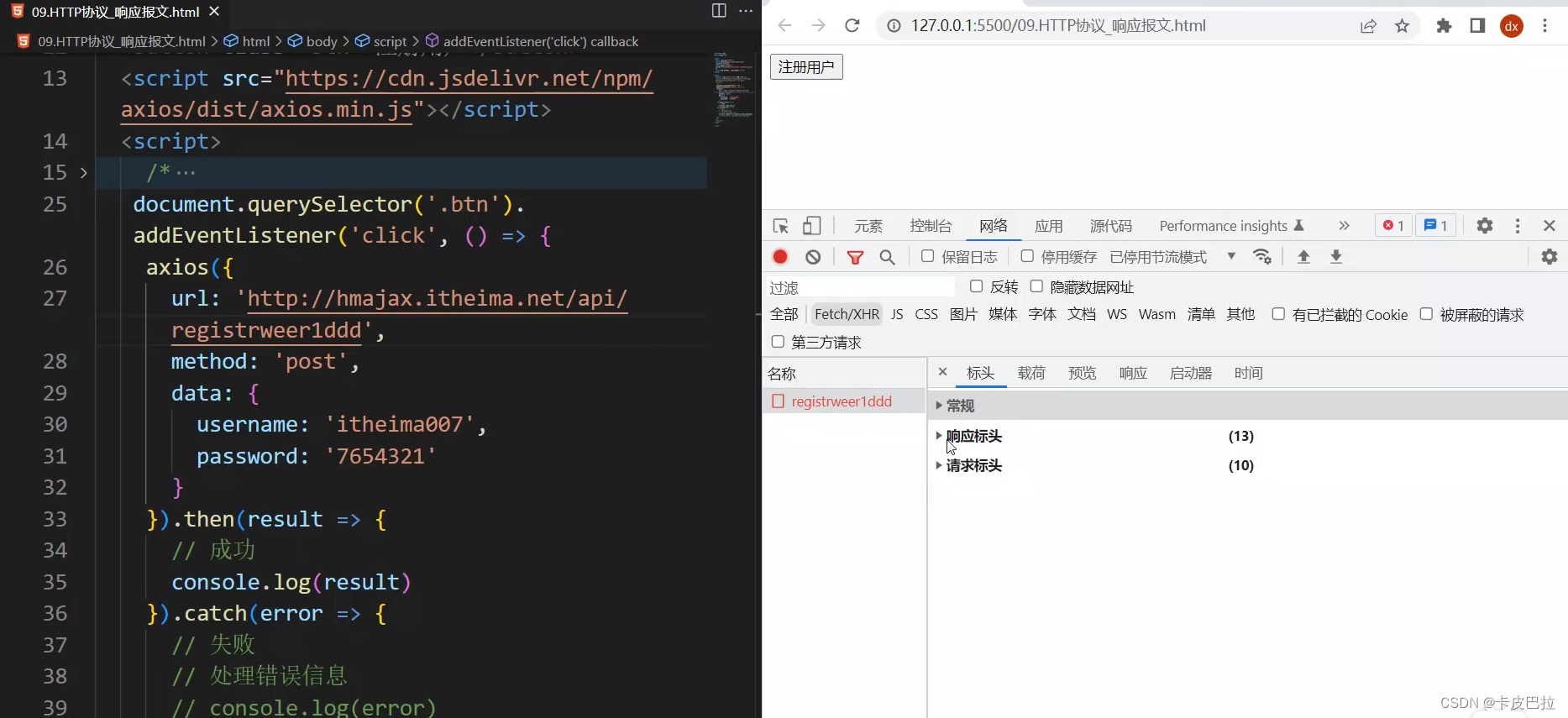Open the Performance insights tab
Image resolution: width=1568 pixels, height=718 pixels.
[x=1231, y=226]
